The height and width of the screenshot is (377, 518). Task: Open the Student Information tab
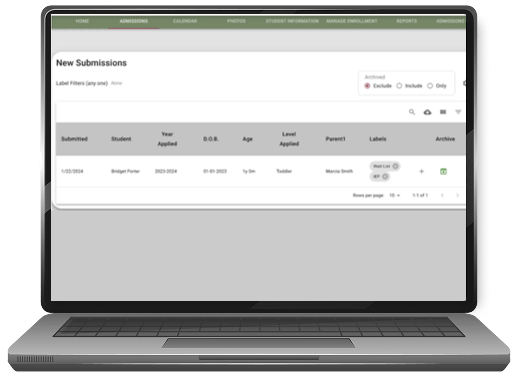[x=292, y=21]
